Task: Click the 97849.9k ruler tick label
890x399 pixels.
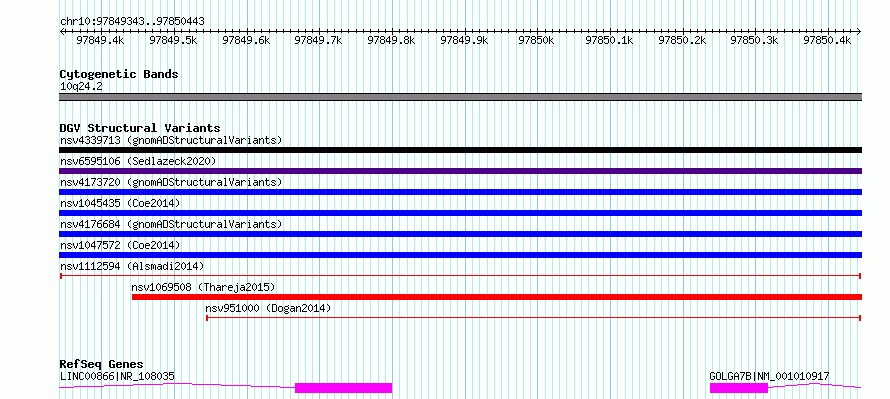Action: point(464,40)
